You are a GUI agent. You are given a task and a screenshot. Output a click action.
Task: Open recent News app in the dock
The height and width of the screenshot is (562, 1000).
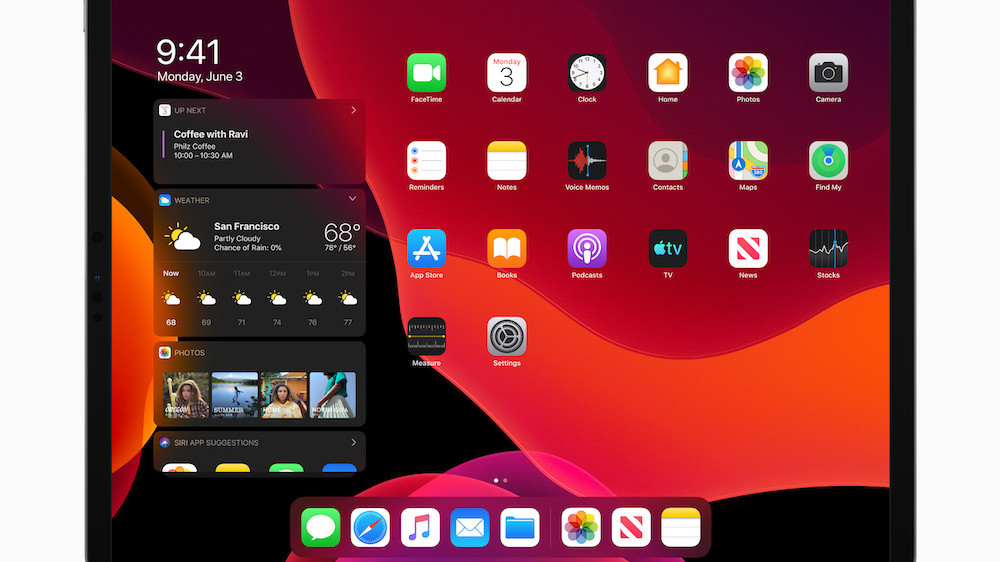click(x=631, y=528)
